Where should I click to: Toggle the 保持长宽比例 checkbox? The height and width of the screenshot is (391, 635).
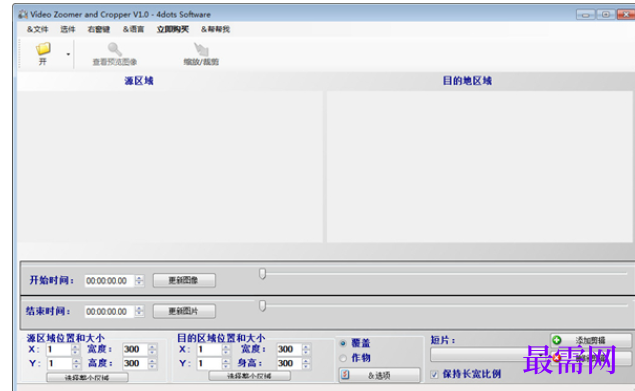[x=435, y=374]
